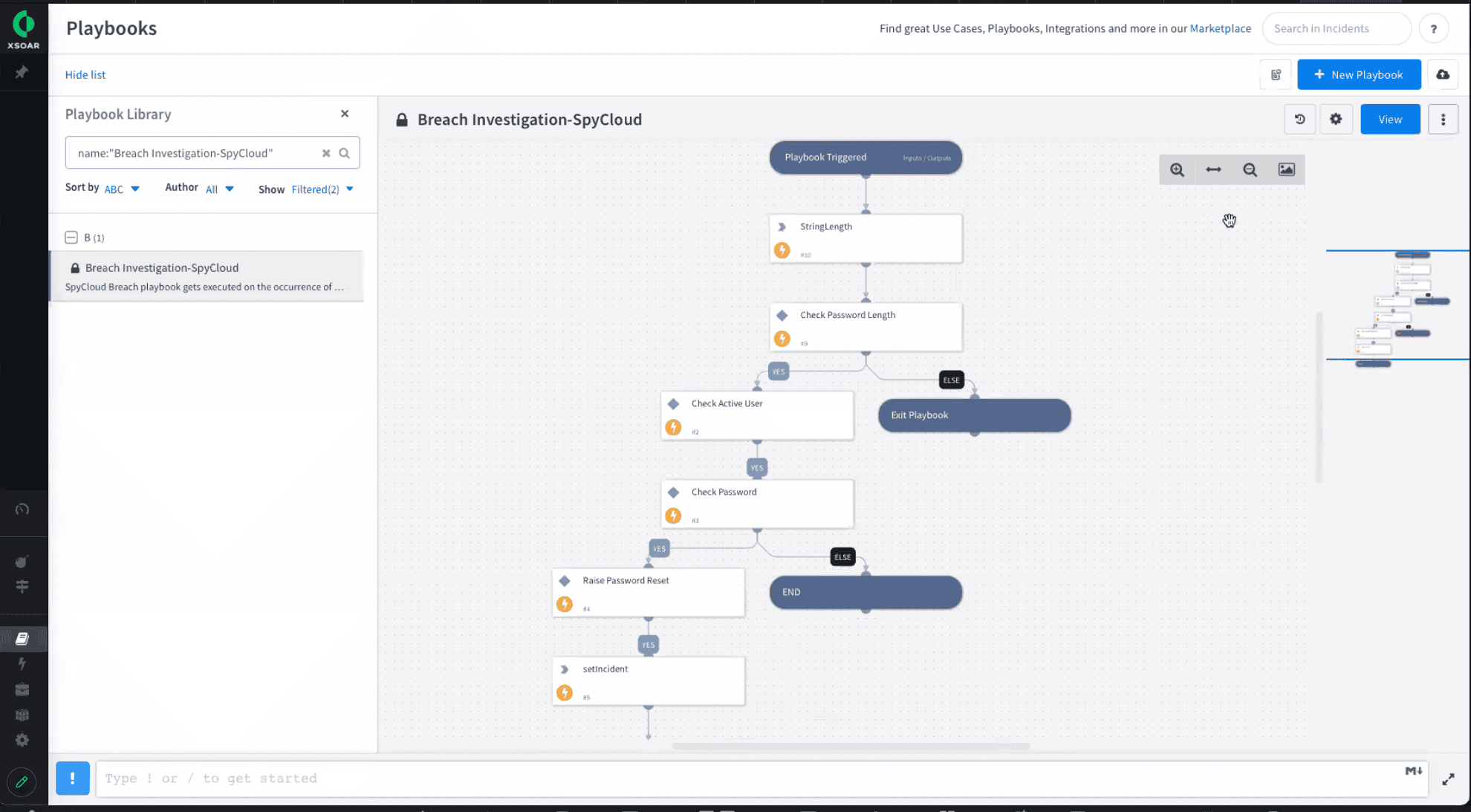Open the Show Filtered(2) dropdown

[x=321, y=189]
